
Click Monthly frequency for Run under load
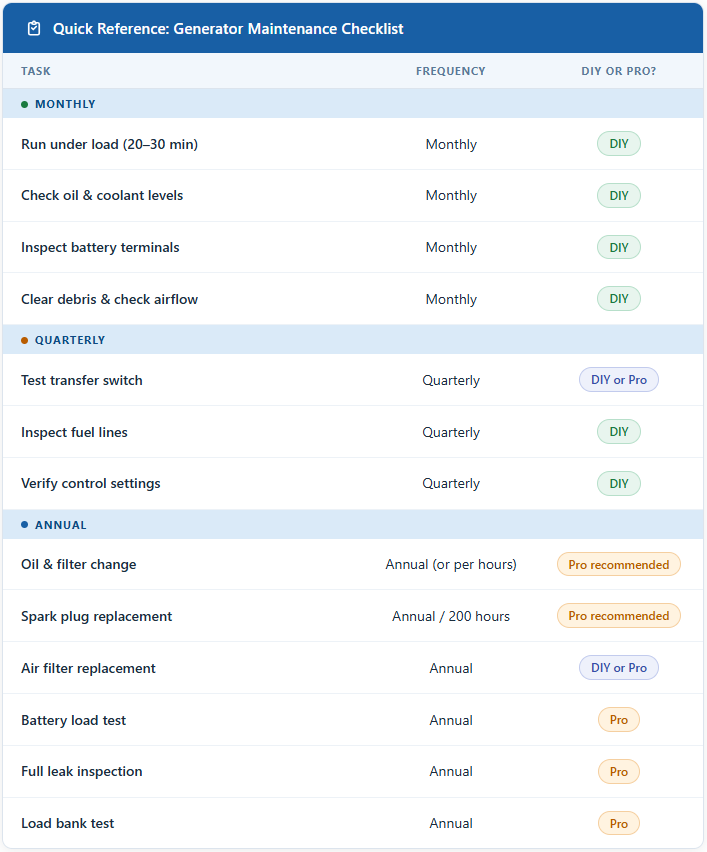pyautogui.click(x=451, y=145)
